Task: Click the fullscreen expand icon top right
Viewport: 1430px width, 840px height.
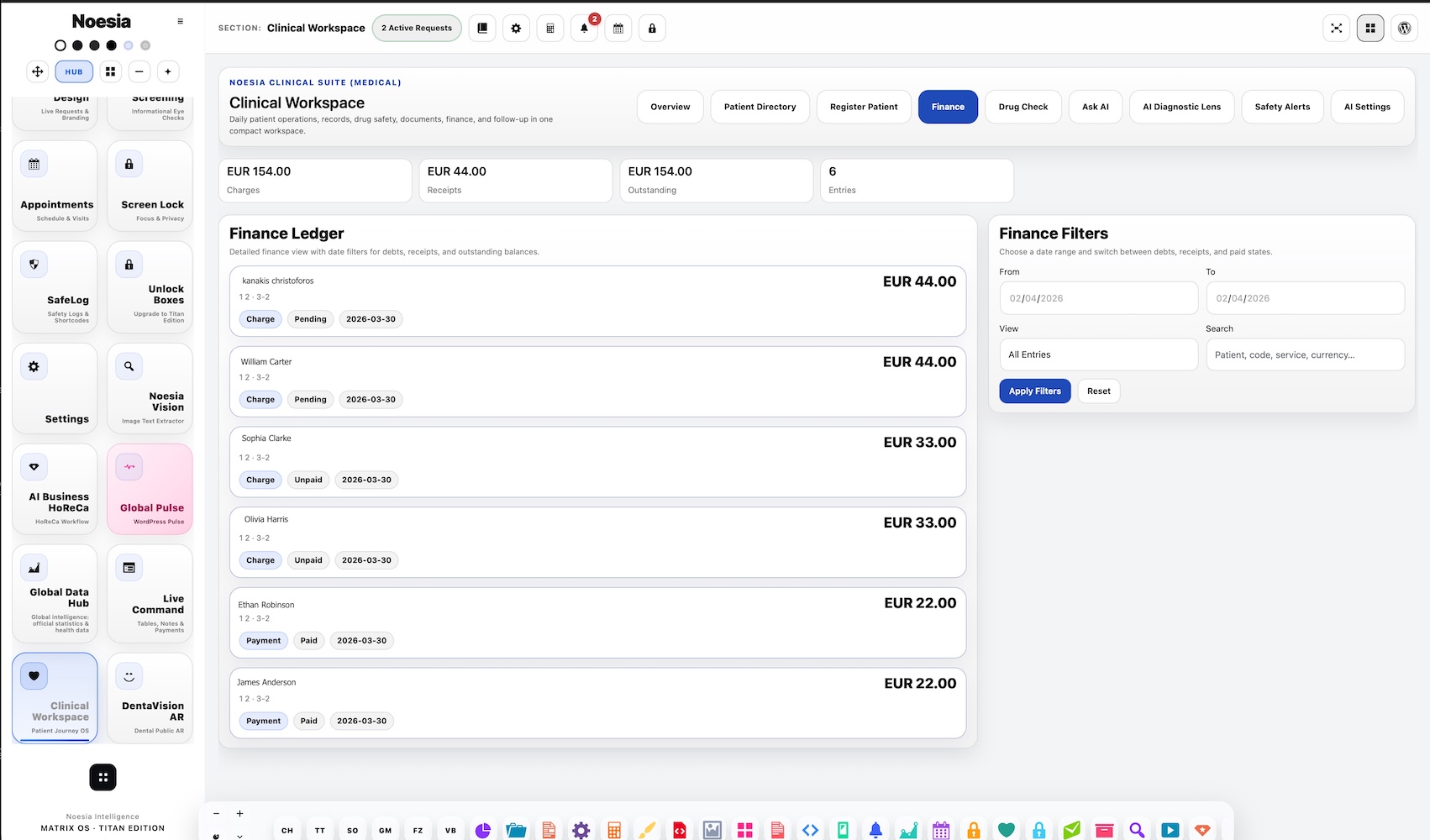Action: coord(1336,28)
